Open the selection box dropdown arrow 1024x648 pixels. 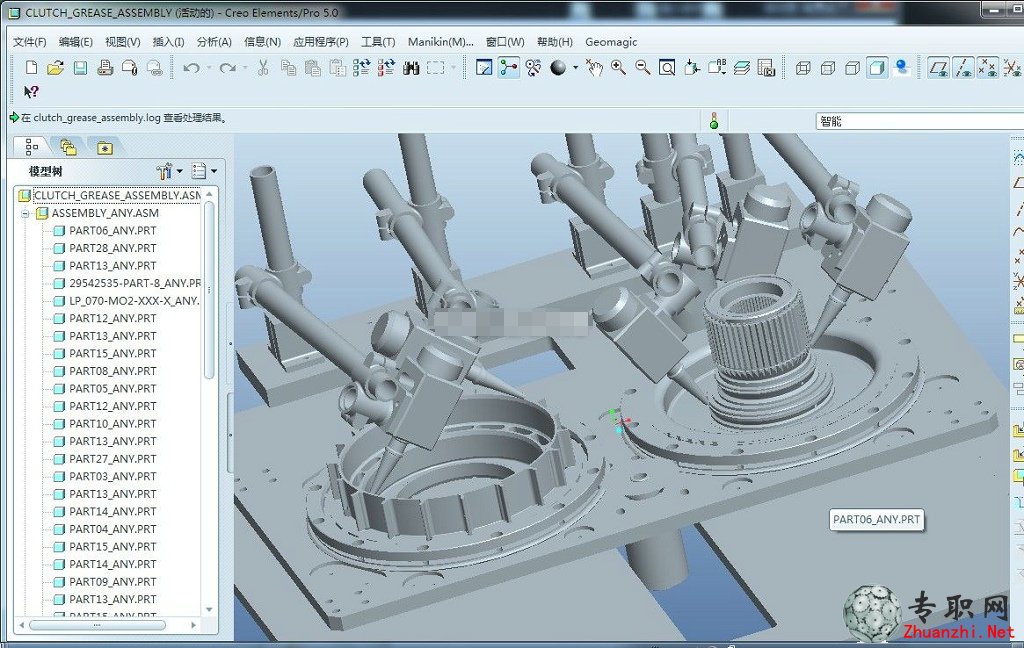(x=453, y=67)
